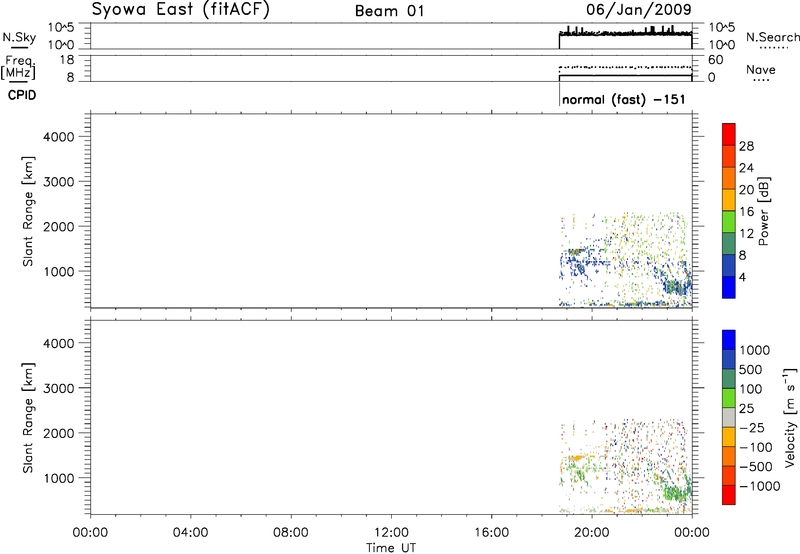Pick the blue top swatch above 1000 velocity

tap(729, 340)
